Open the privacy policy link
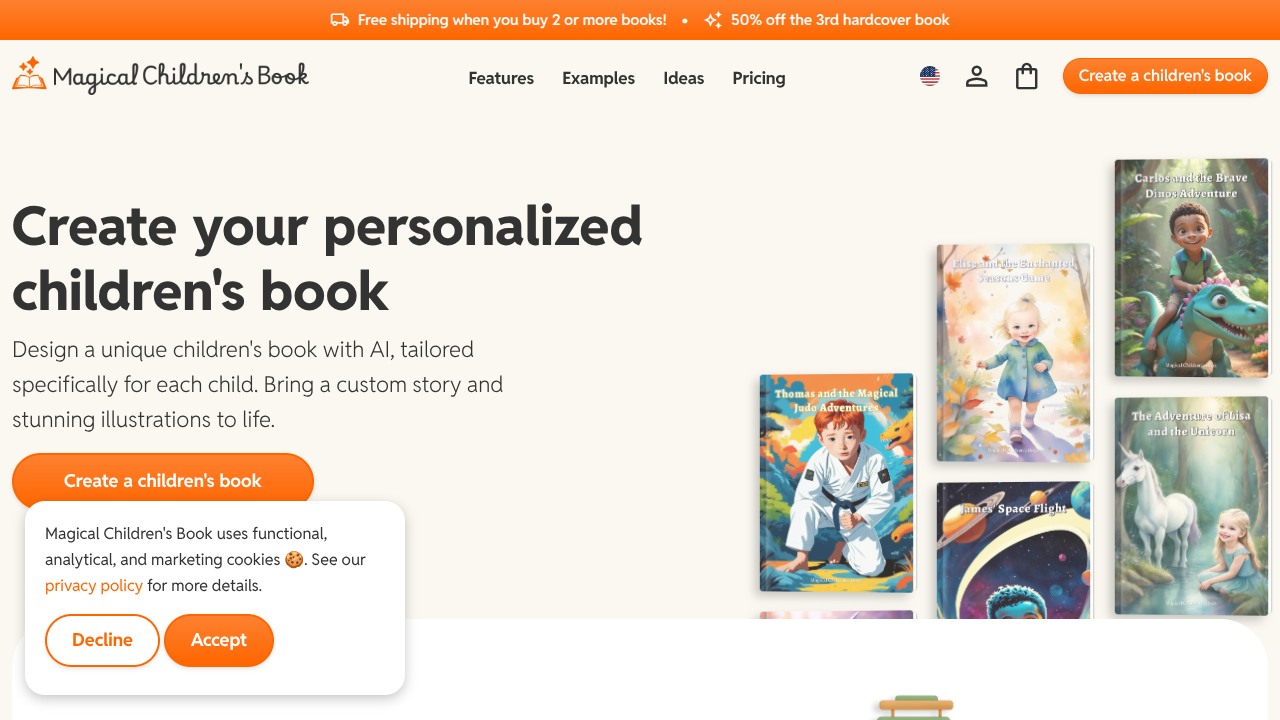1280x720 pixels. point(93,585)
